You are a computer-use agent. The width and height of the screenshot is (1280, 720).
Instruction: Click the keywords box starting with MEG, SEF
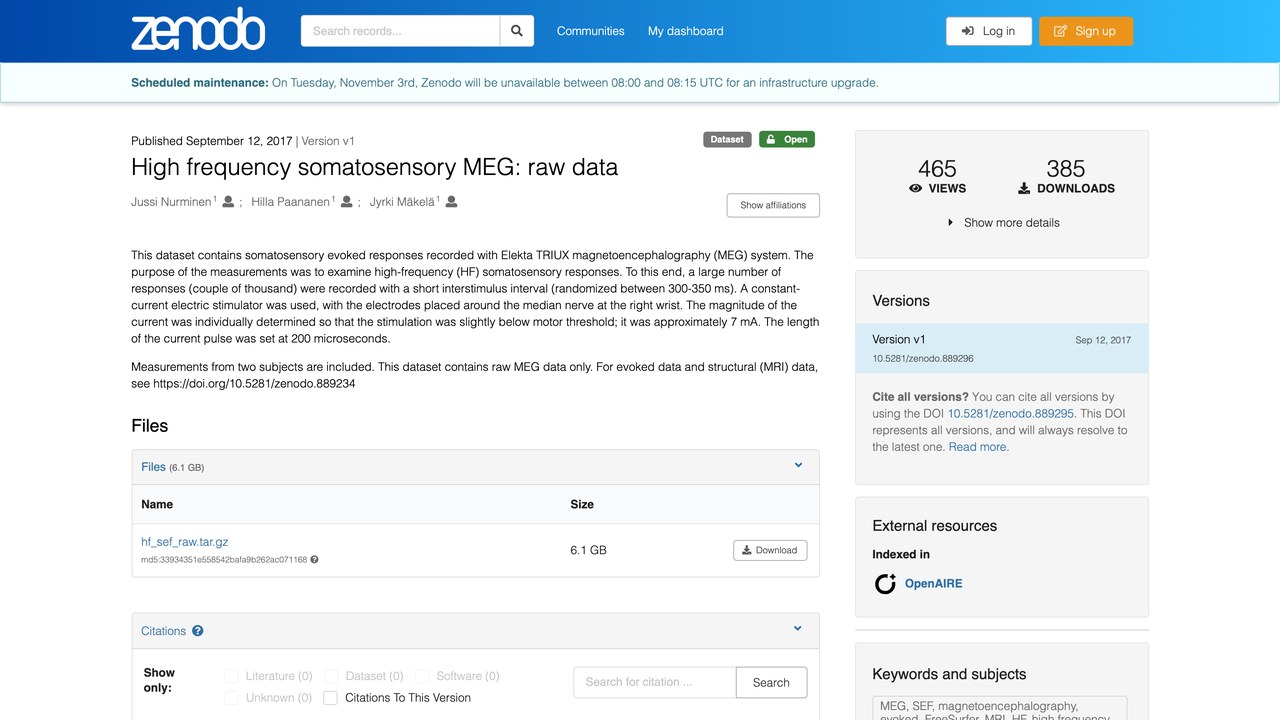point(1000,708)
